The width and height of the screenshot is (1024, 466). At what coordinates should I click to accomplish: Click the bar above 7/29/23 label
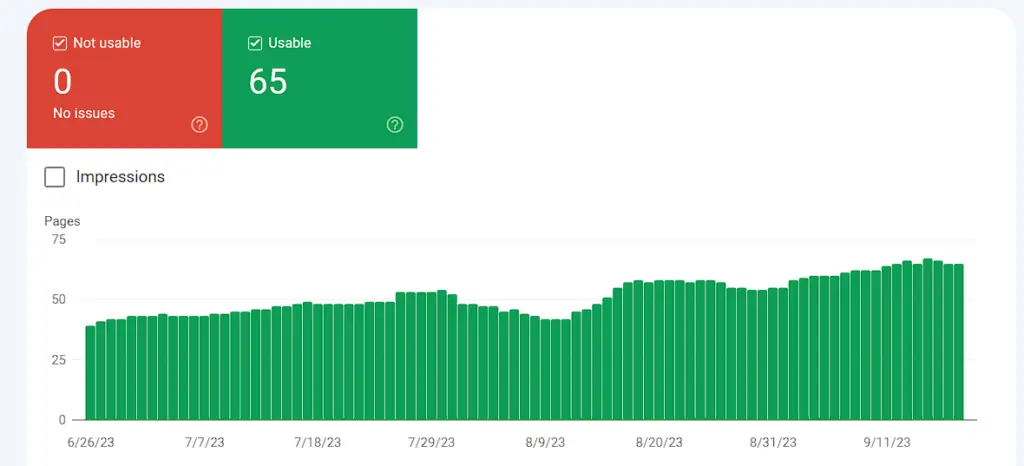point(431,356)
